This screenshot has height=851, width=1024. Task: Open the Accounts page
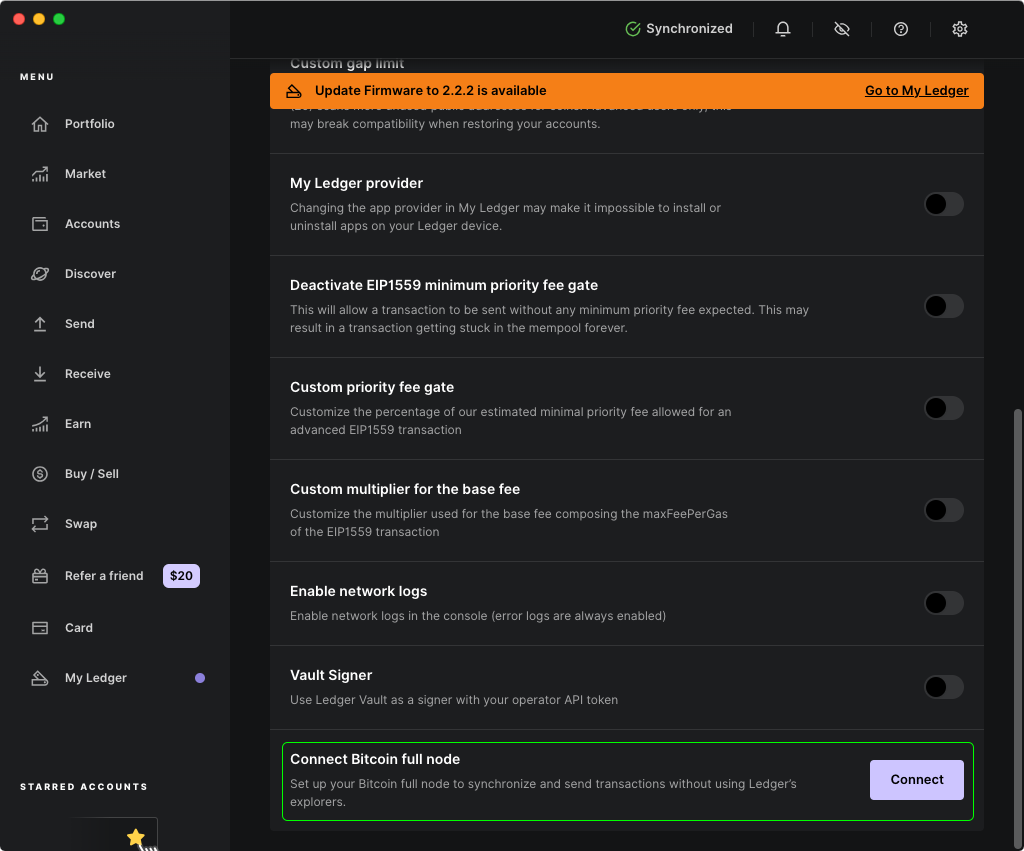coord(92,224)
